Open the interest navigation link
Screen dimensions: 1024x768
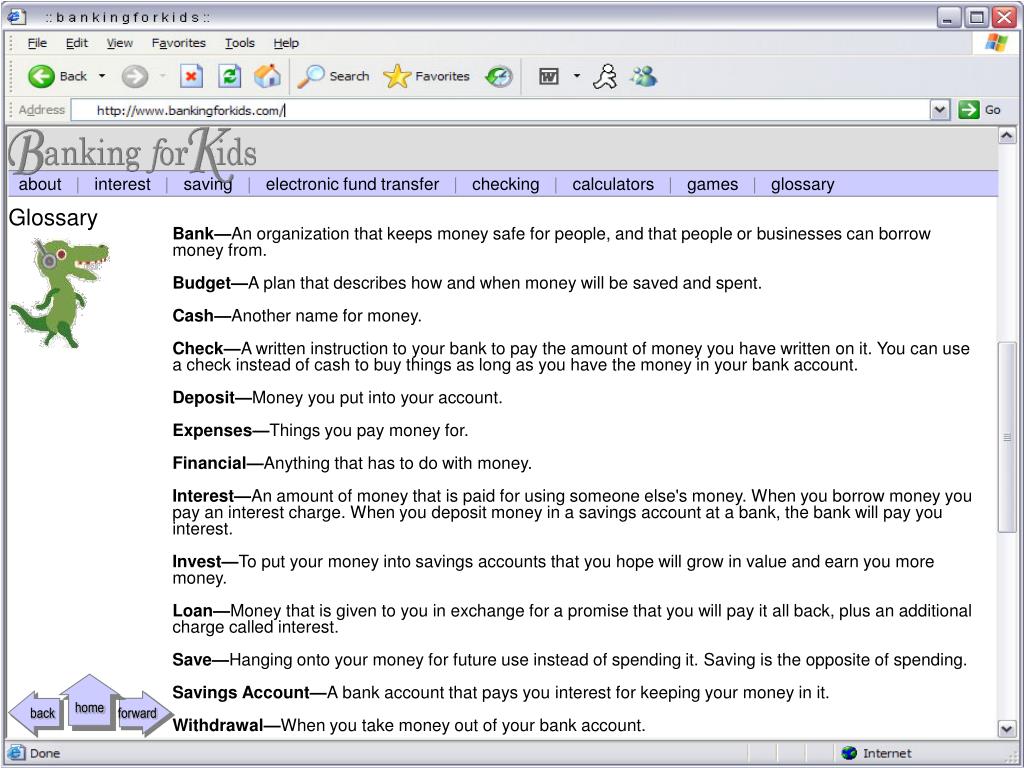[x=122, y=184]
